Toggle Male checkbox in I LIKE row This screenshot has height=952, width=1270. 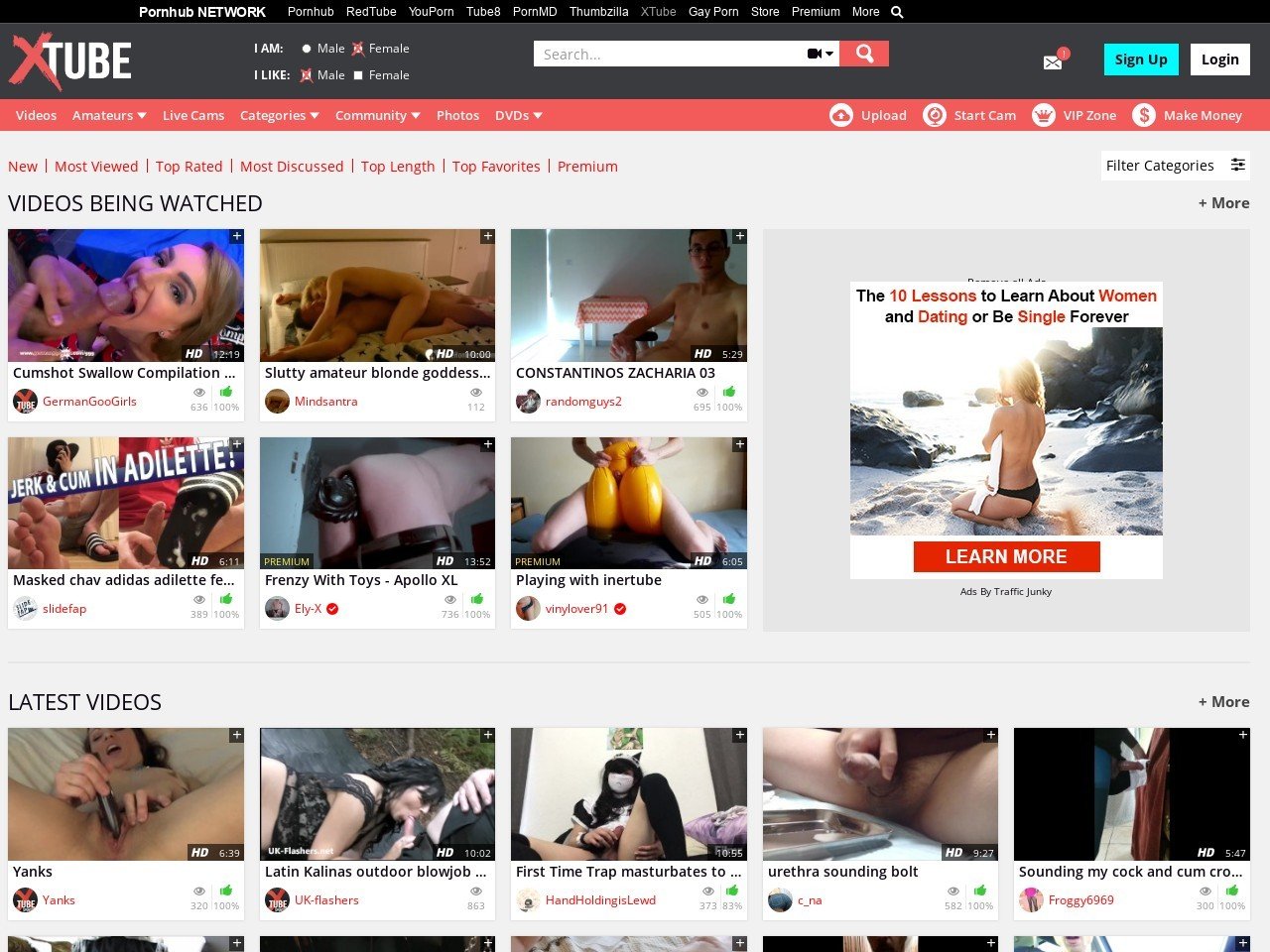click(x=307, y=75)
